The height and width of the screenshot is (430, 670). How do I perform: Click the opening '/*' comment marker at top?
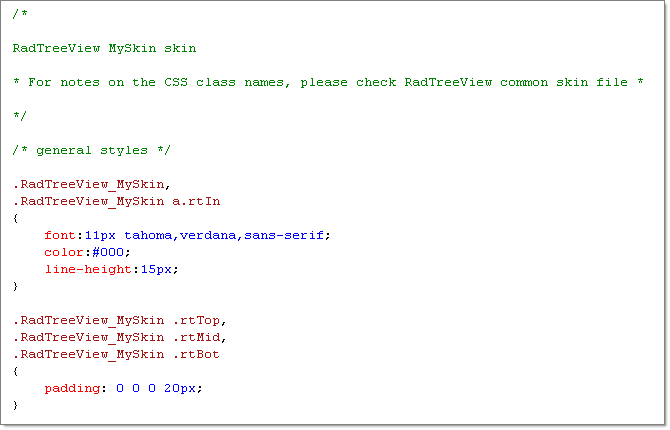point(20,14)
